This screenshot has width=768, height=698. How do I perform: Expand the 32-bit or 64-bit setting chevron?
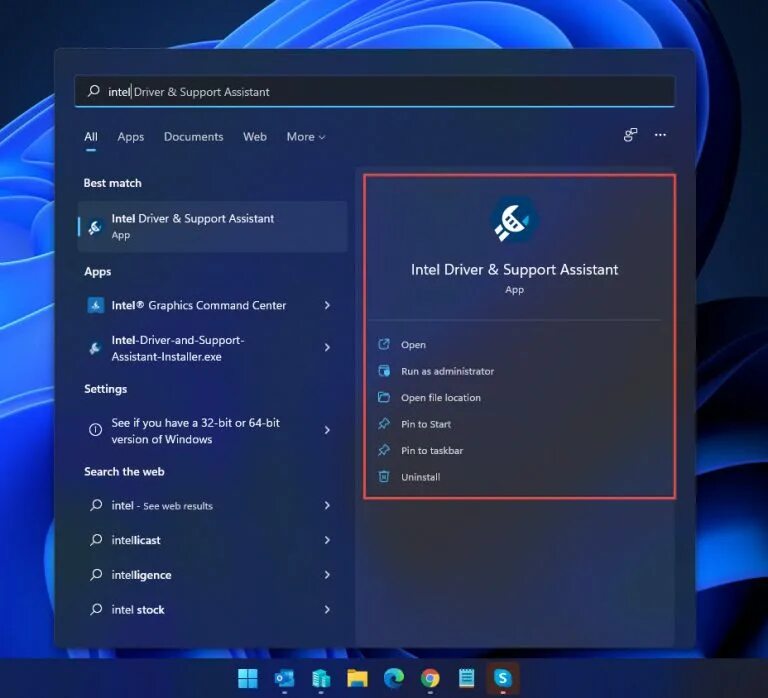tap(327, 430)
